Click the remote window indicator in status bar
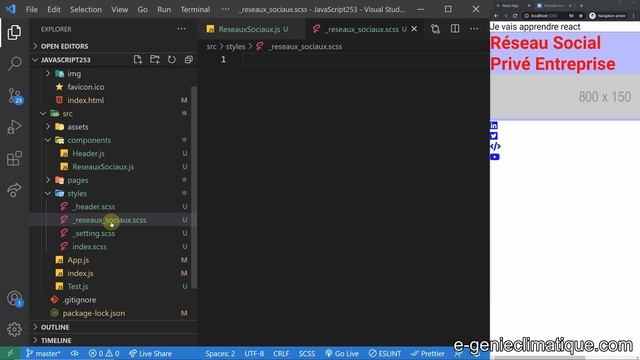640x360 pixels. 10,353
